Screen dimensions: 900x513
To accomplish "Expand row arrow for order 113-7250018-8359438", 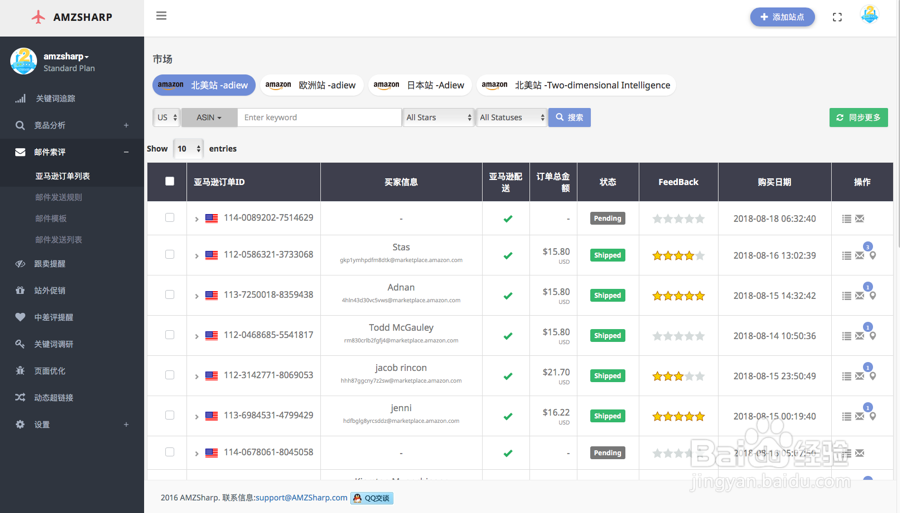I will [x=196, y=296].
